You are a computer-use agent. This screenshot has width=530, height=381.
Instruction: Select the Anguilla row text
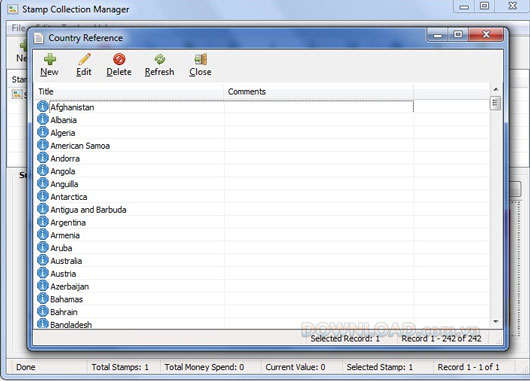(64, 184)
